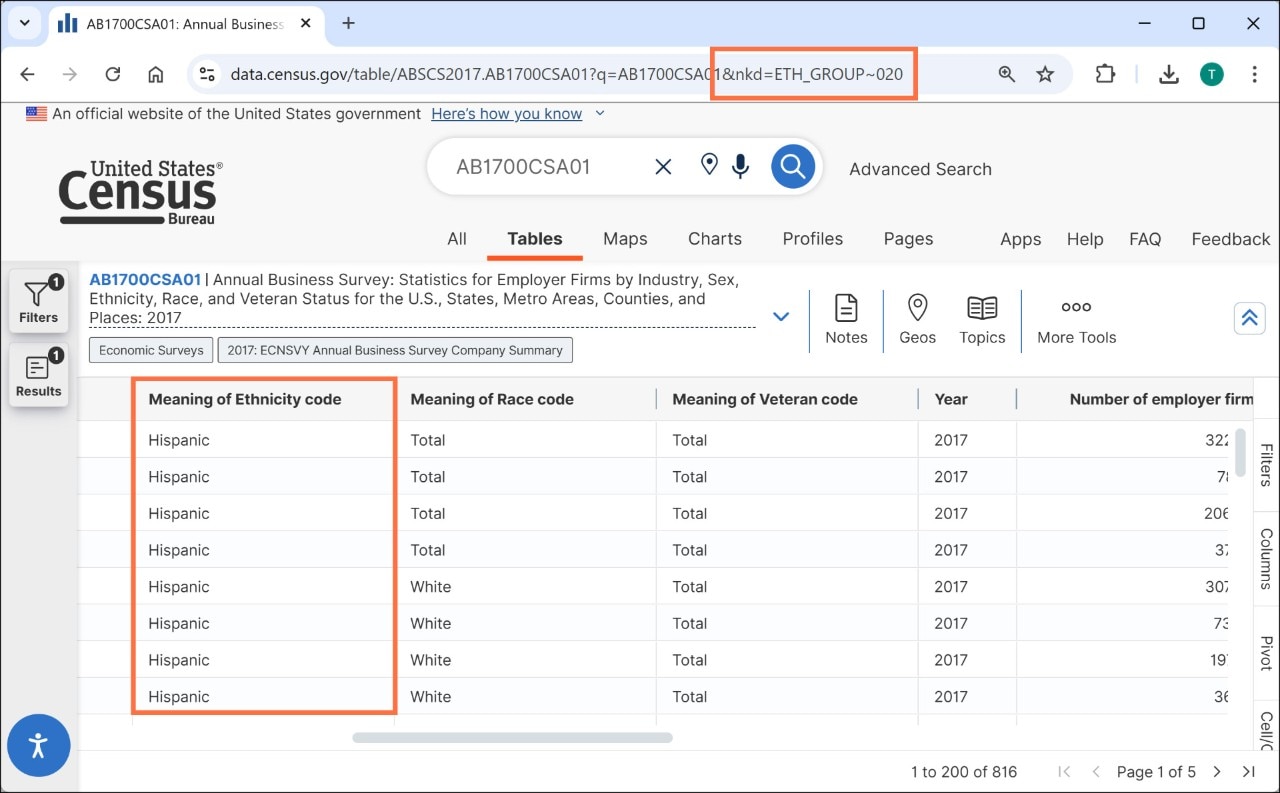Image resolution: width=1280 pixels, height=793 pixels.
Task: Click the browser address bar URL
Action: [x=566, y=74]
